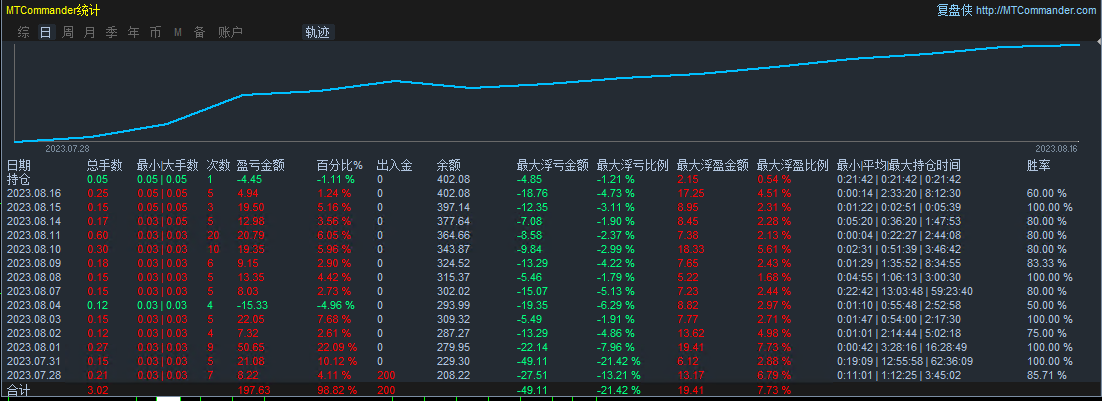1102x401 pixels.
Task: Toggle the 轨迹 (trajectory) button
Action: tap(318, 32)
